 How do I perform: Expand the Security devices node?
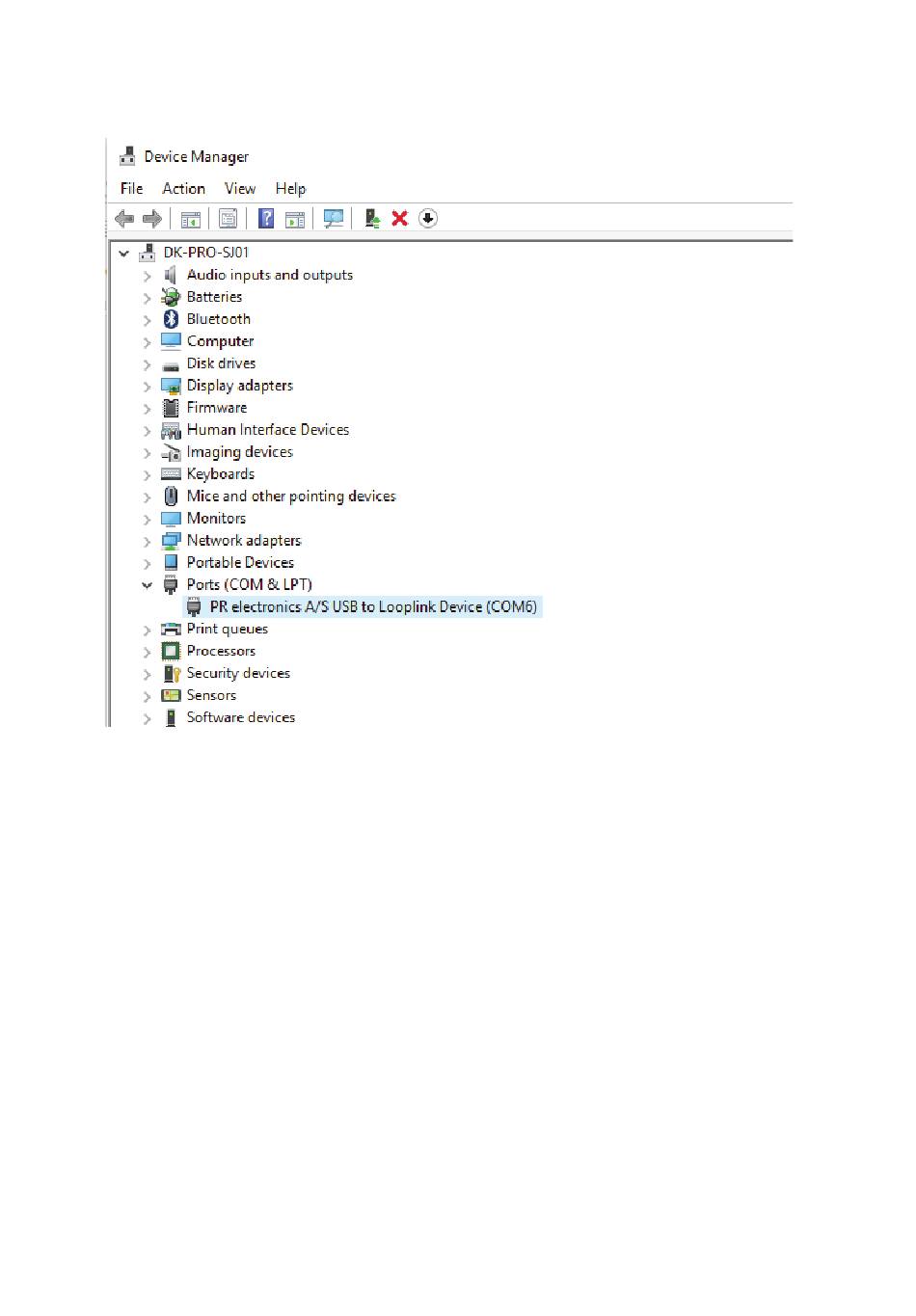pyautogui.click(x=147, y=675)
